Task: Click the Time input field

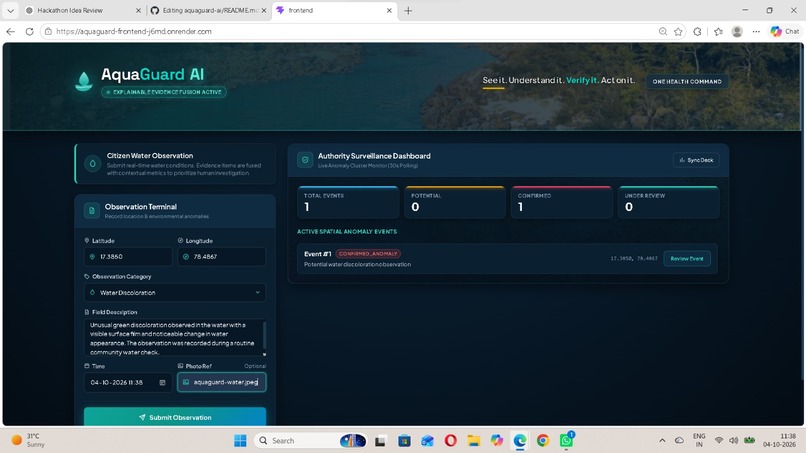Action: 128,383
